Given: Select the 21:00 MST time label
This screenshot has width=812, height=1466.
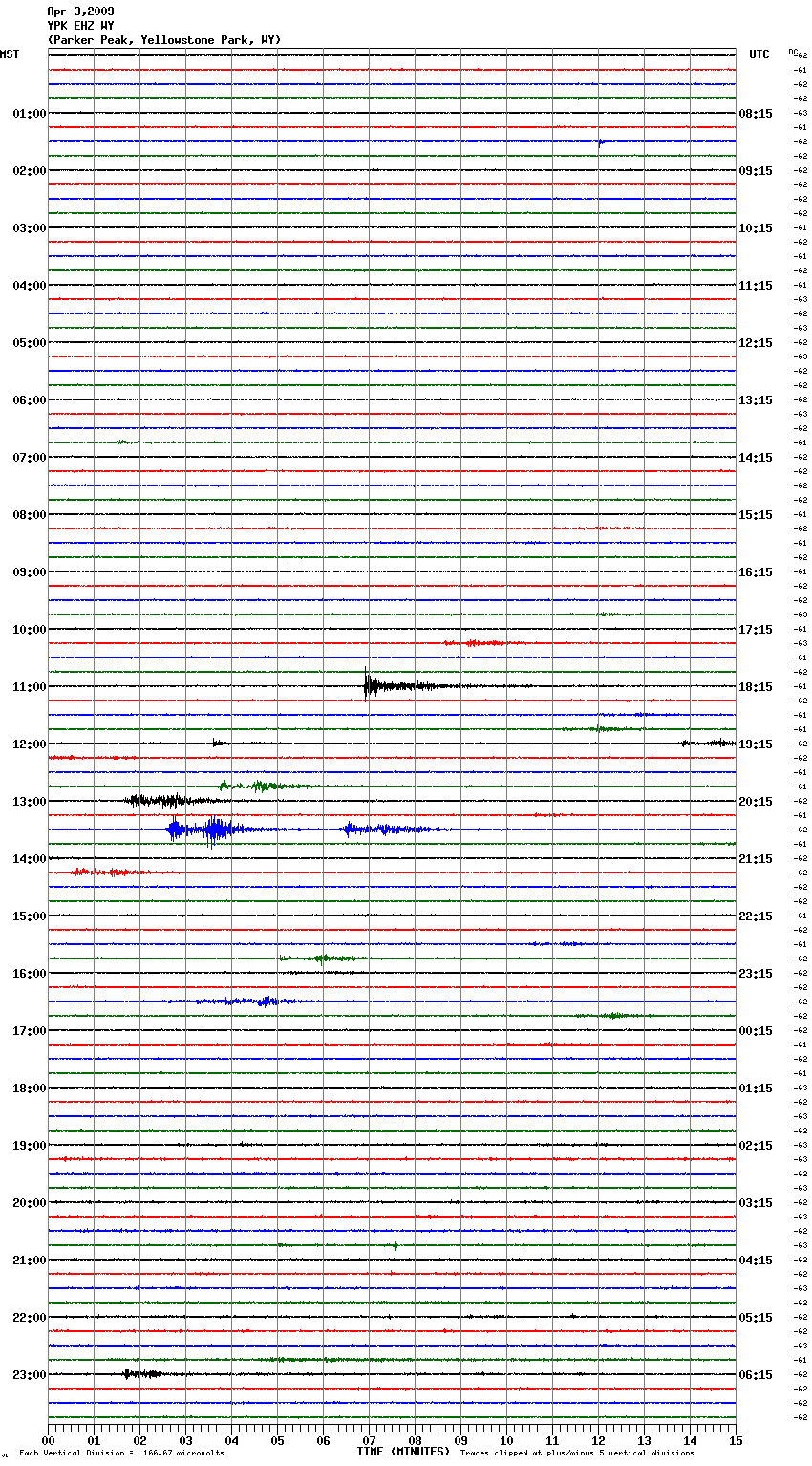Looking at the screenshot, I should 30,1261.
